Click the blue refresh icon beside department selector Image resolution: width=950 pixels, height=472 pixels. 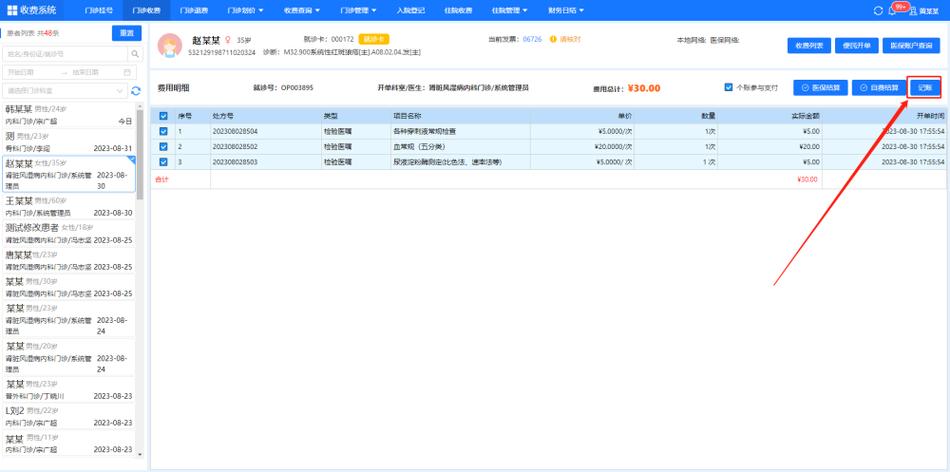[x=136, y=91]
